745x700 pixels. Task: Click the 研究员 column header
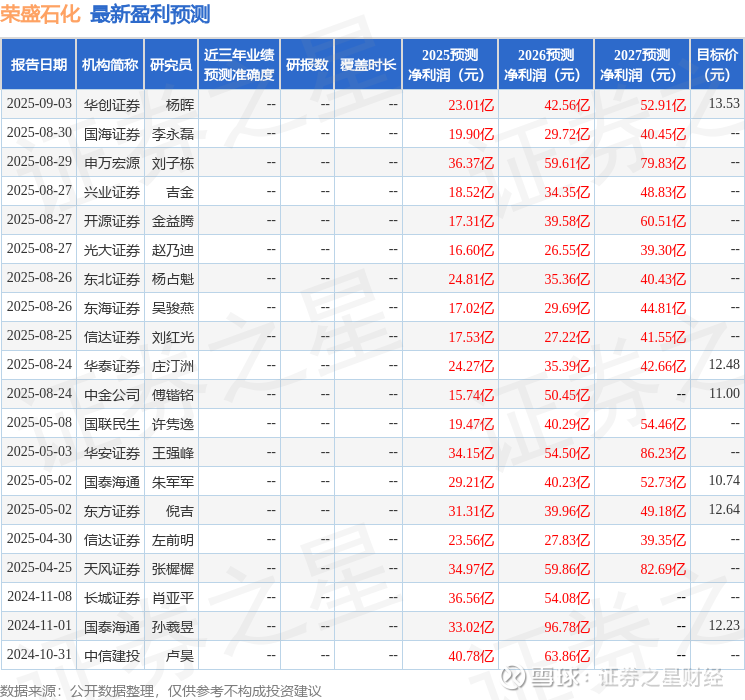coord(171,65)
